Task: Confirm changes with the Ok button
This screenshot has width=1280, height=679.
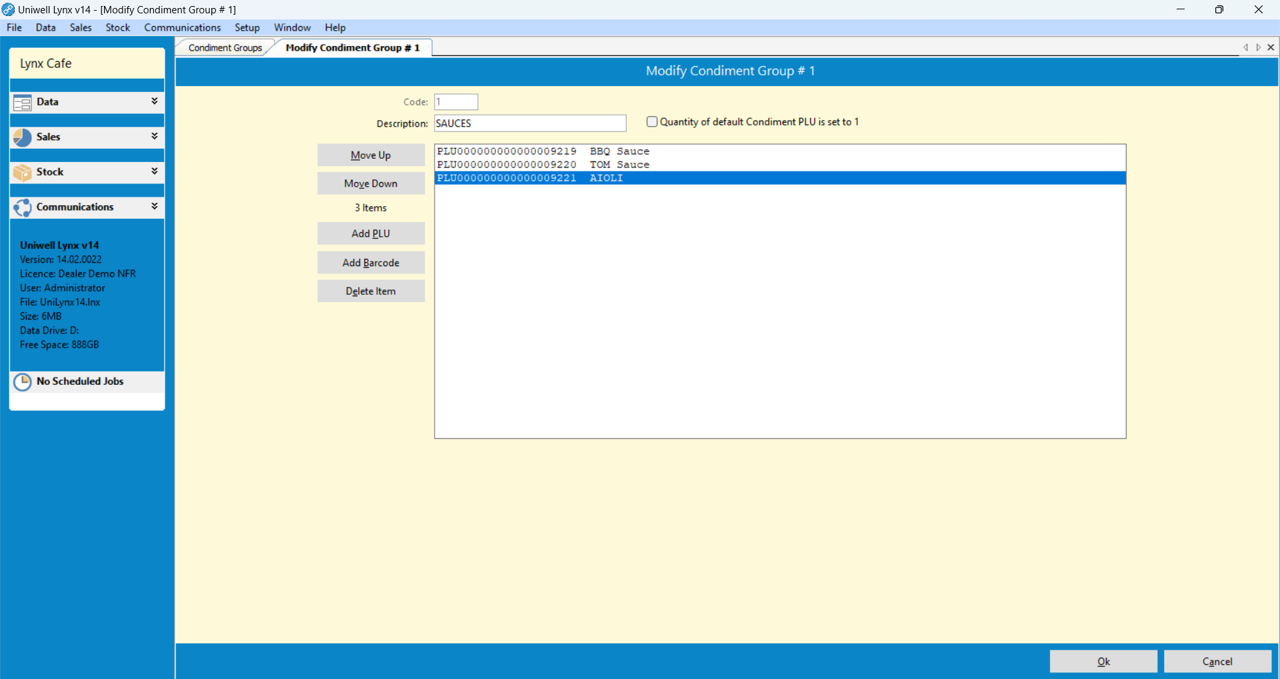Action: point(1103,661)
